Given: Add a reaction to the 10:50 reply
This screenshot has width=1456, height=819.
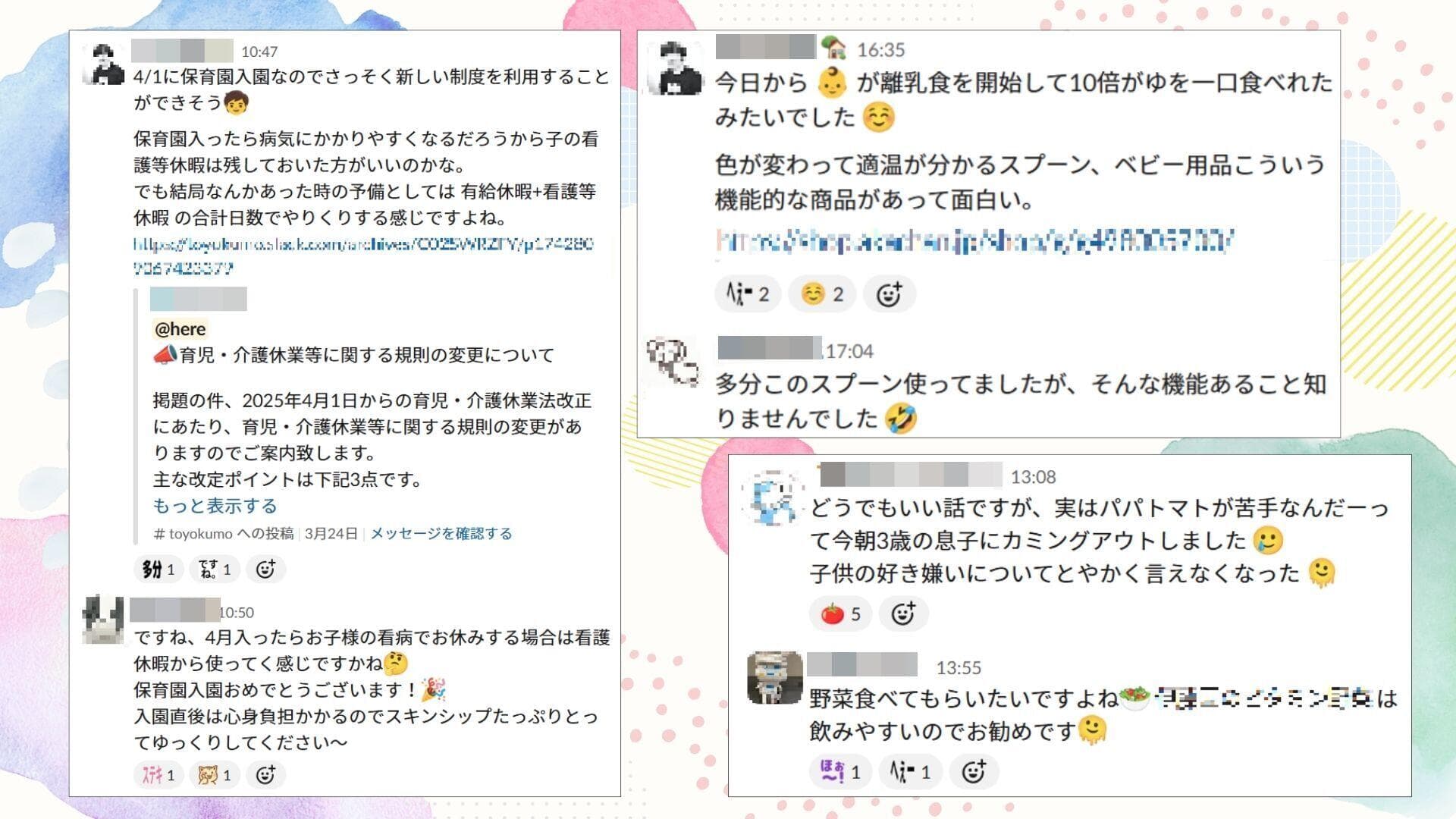Looking at the screenshot, I should tap(265, 775).
